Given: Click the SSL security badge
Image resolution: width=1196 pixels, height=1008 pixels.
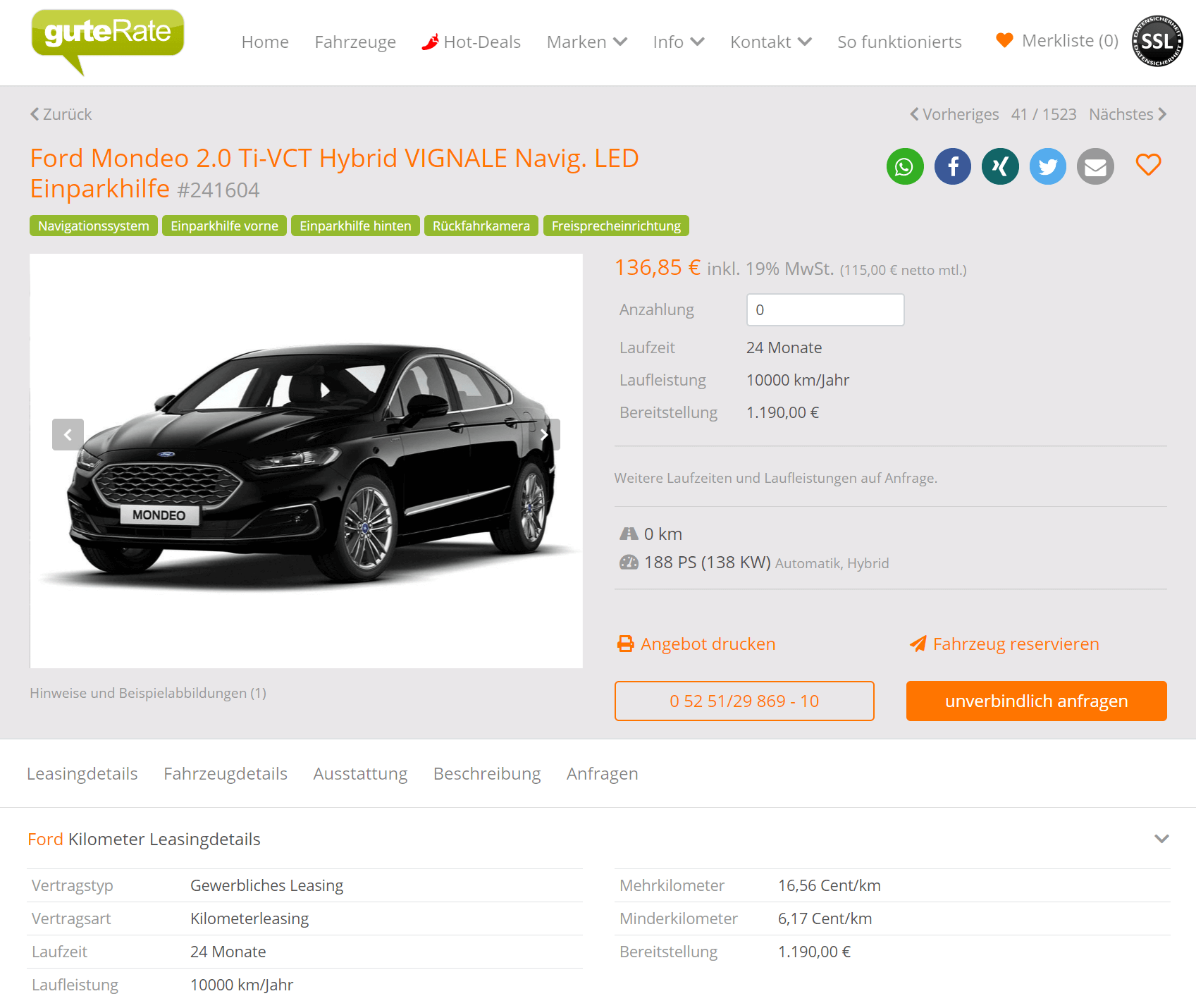Looking at the screenshot, I should (1157, 41).
